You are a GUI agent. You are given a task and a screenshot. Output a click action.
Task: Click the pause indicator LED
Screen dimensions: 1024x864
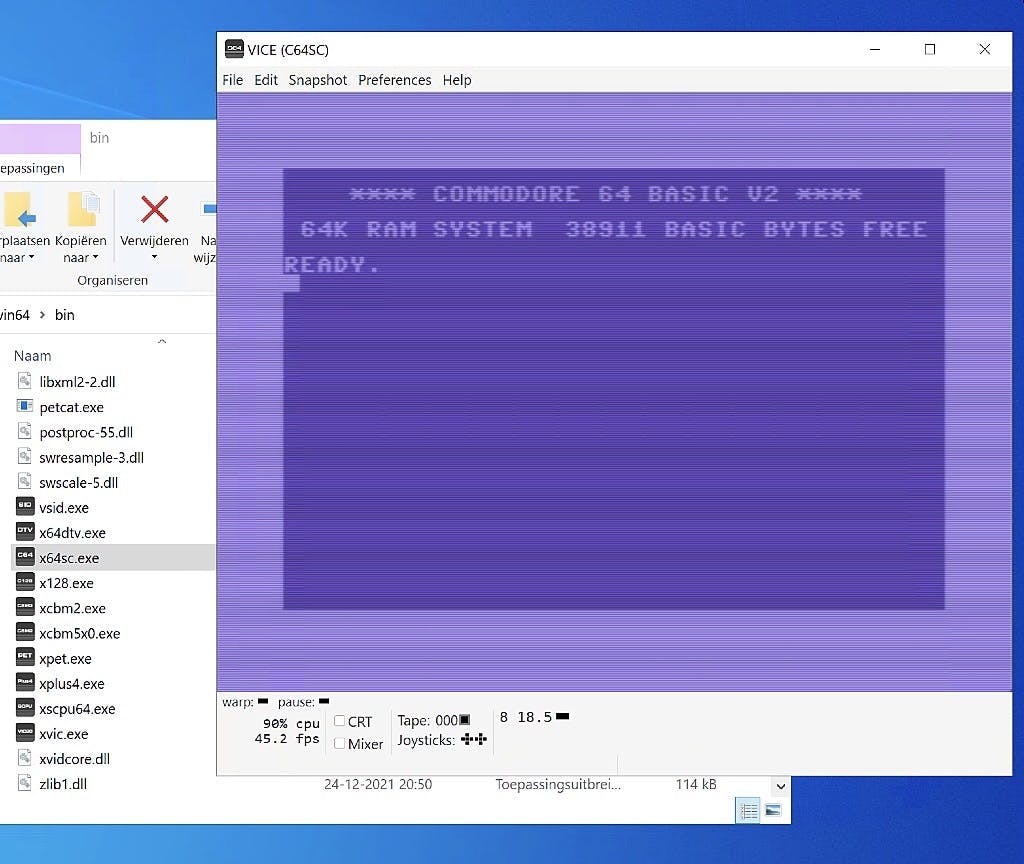(324, 701)
